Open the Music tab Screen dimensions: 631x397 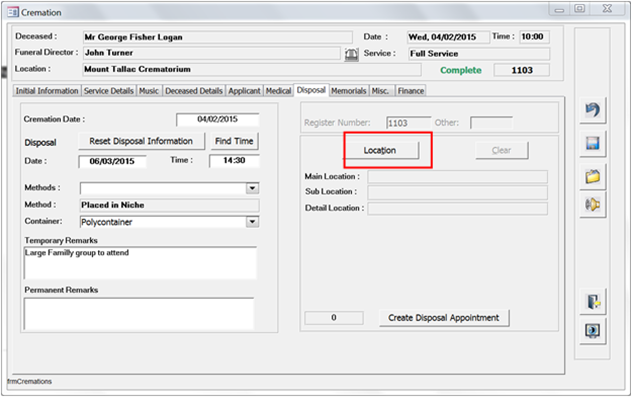[149, 91]
